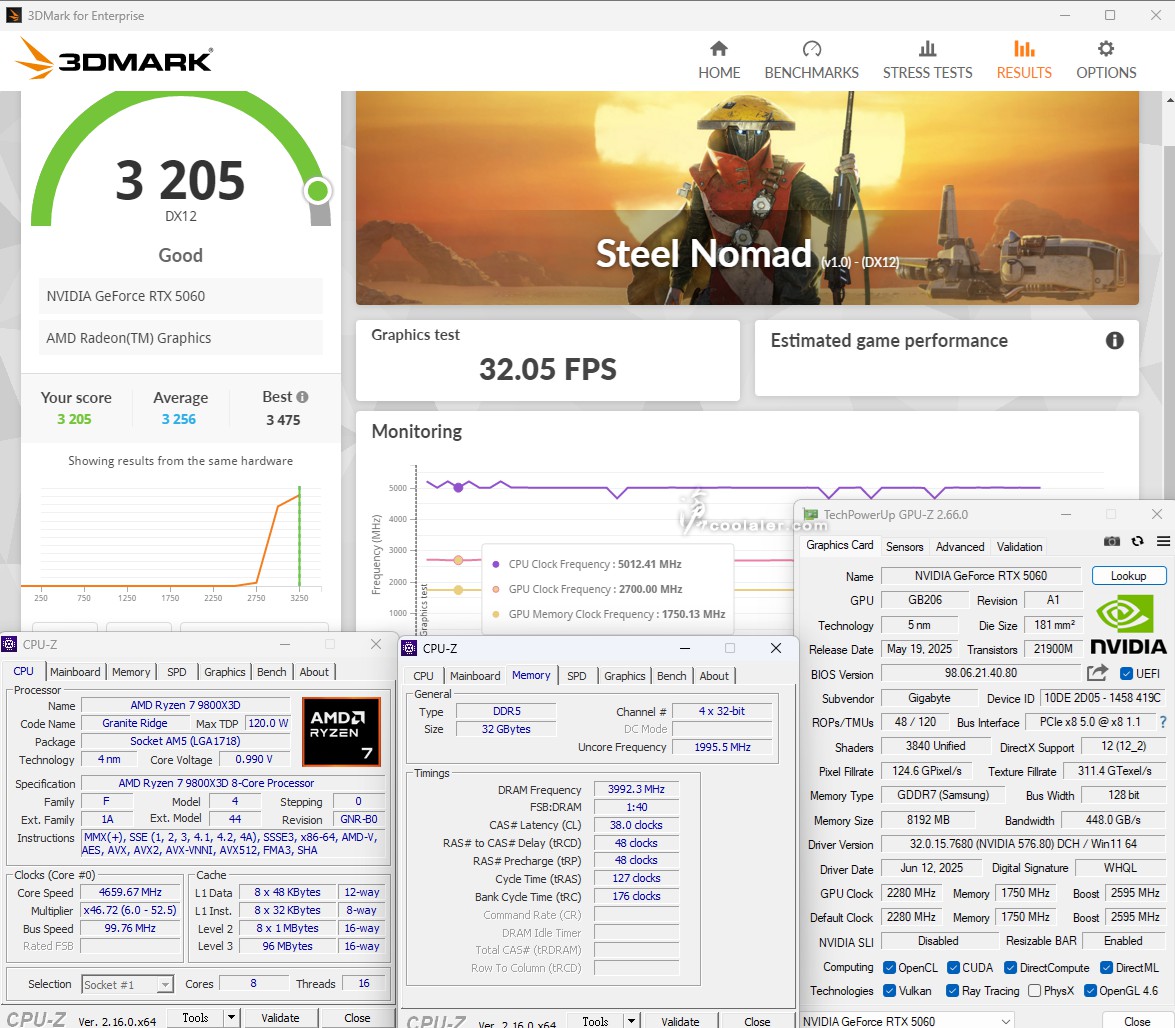Click the CPU-Z title bar icon of CPU window
This screenshot has width=1175, height=1028.
point(9,644)
